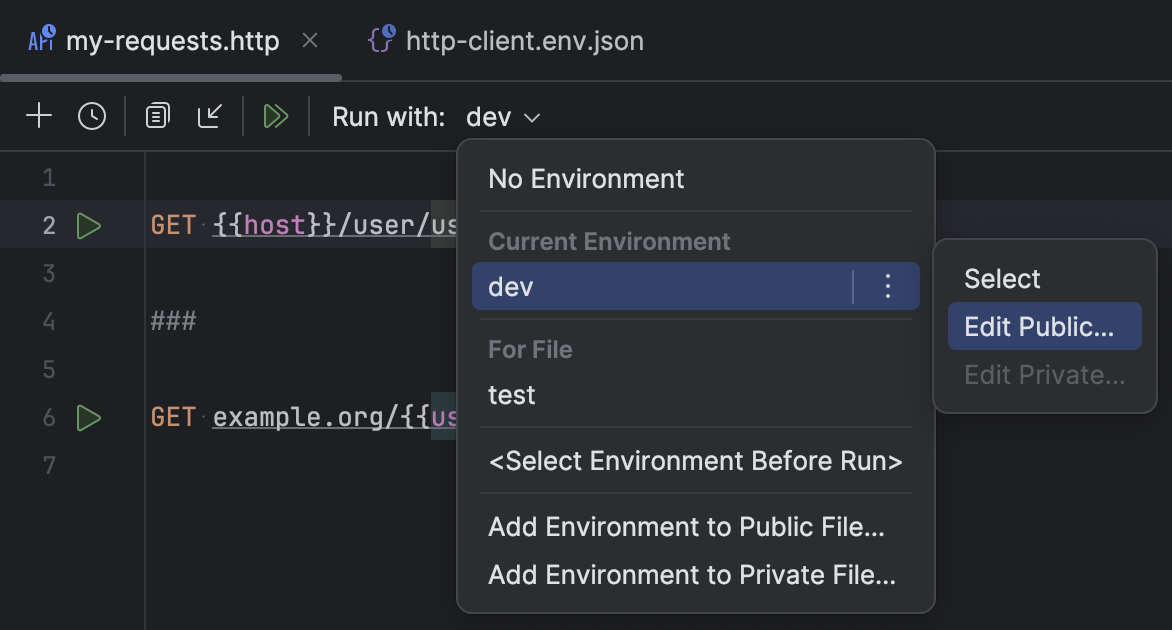The height and width of the screenshot is (630, 1172).
Task: Open the request history via clock icon
Action: (x=92, y=115)
